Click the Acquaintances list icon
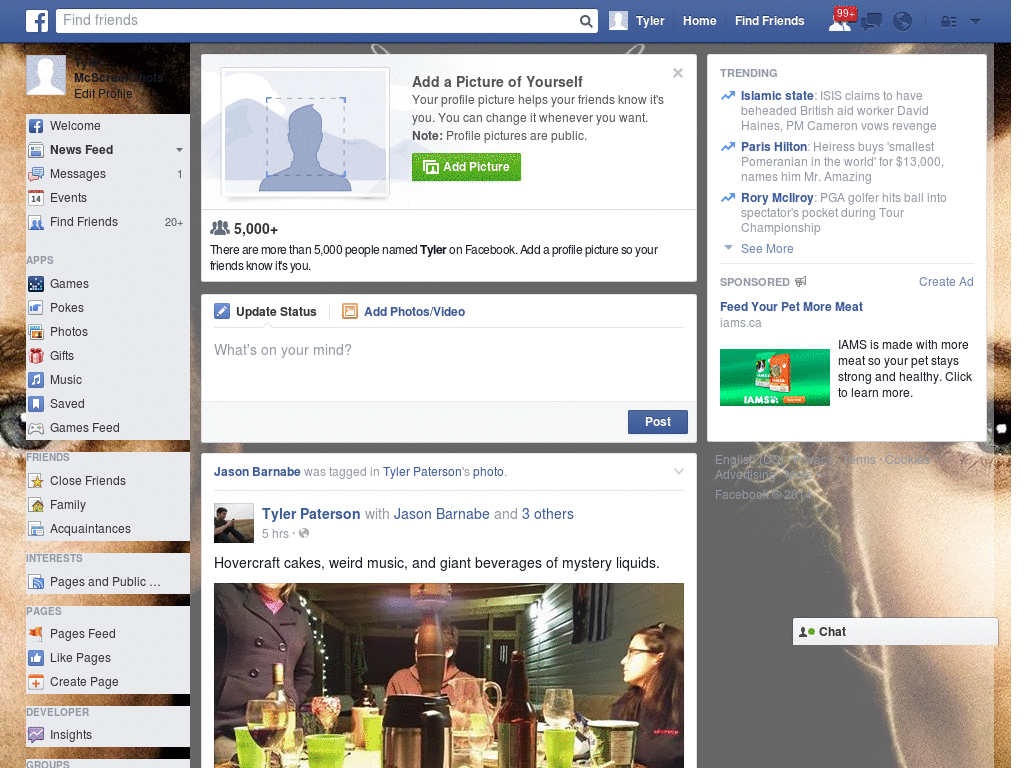 coord(36,529)
